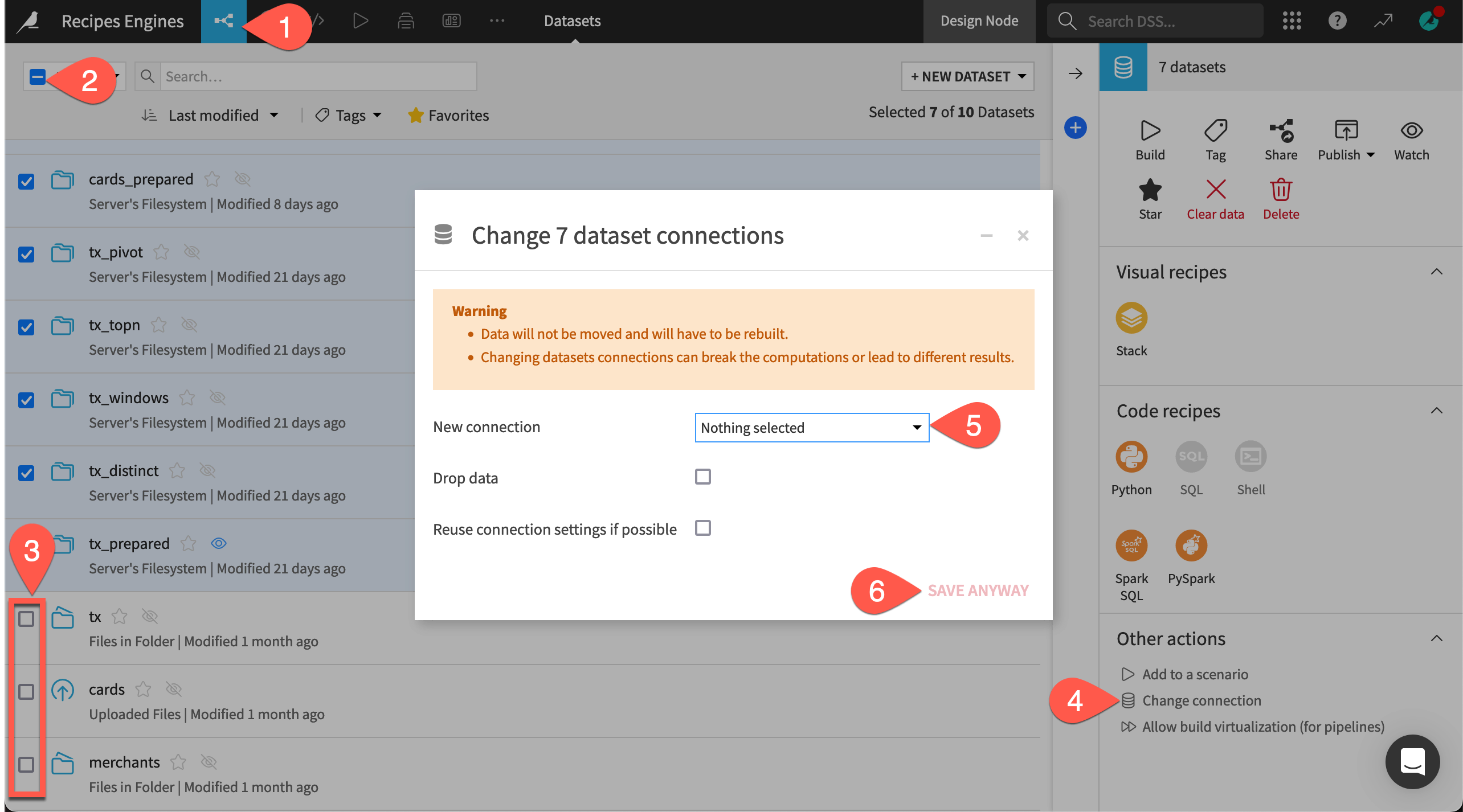Create a Stack visual recipe
Image resolution: width=1463 pixels, height=812 pixels.
pos(1131,318)
